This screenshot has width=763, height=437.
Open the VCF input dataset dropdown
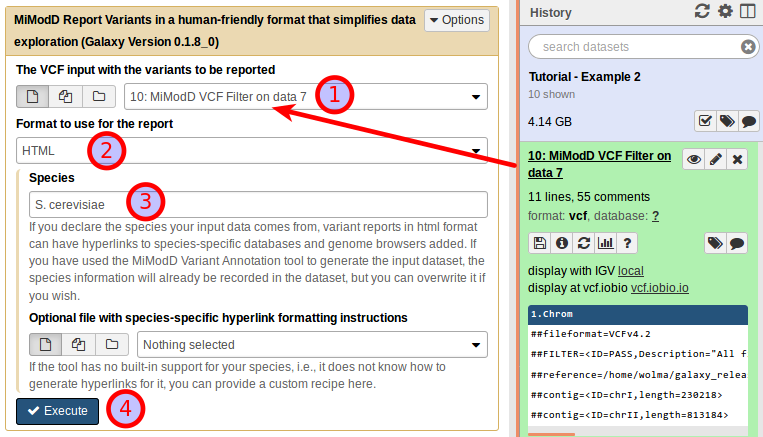click(306, 97)
